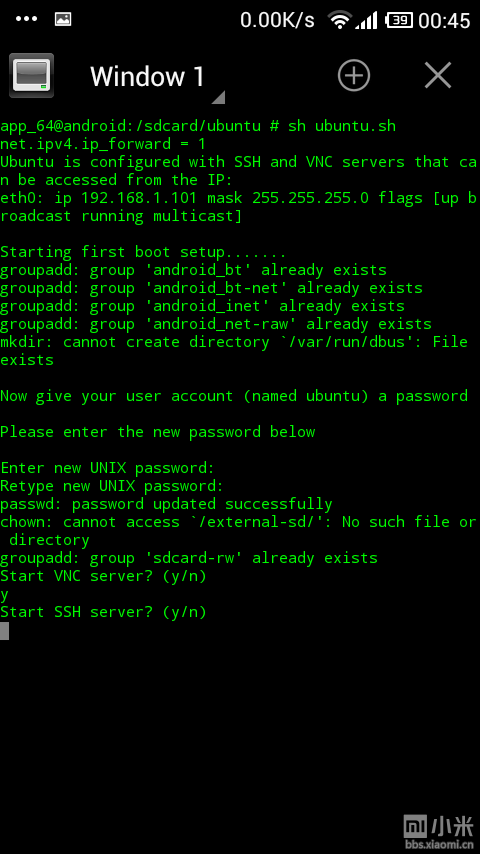
Task: Add a new terminal window with plus icon
Action: pos(354,75)
